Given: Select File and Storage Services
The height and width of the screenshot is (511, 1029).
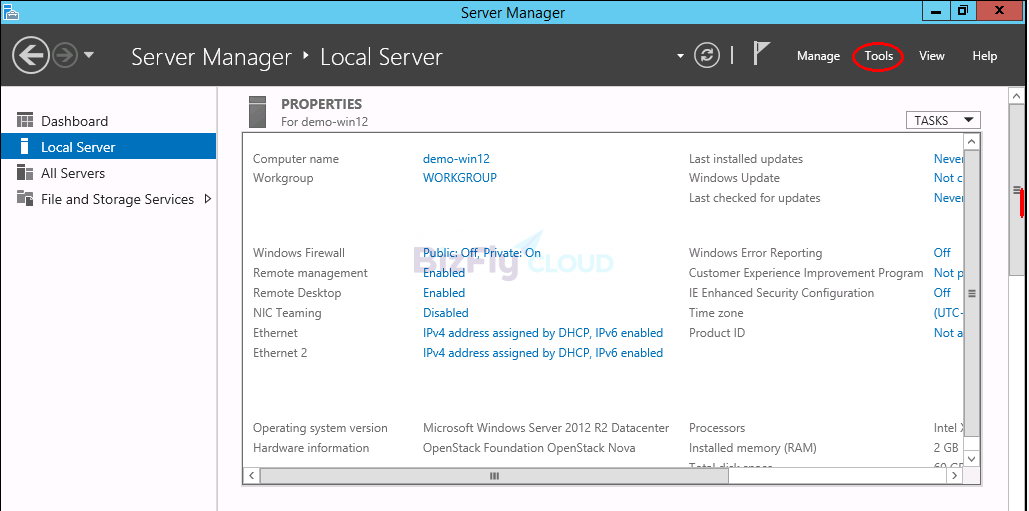Looking at the screenshot, I should [x=117, y=199].
